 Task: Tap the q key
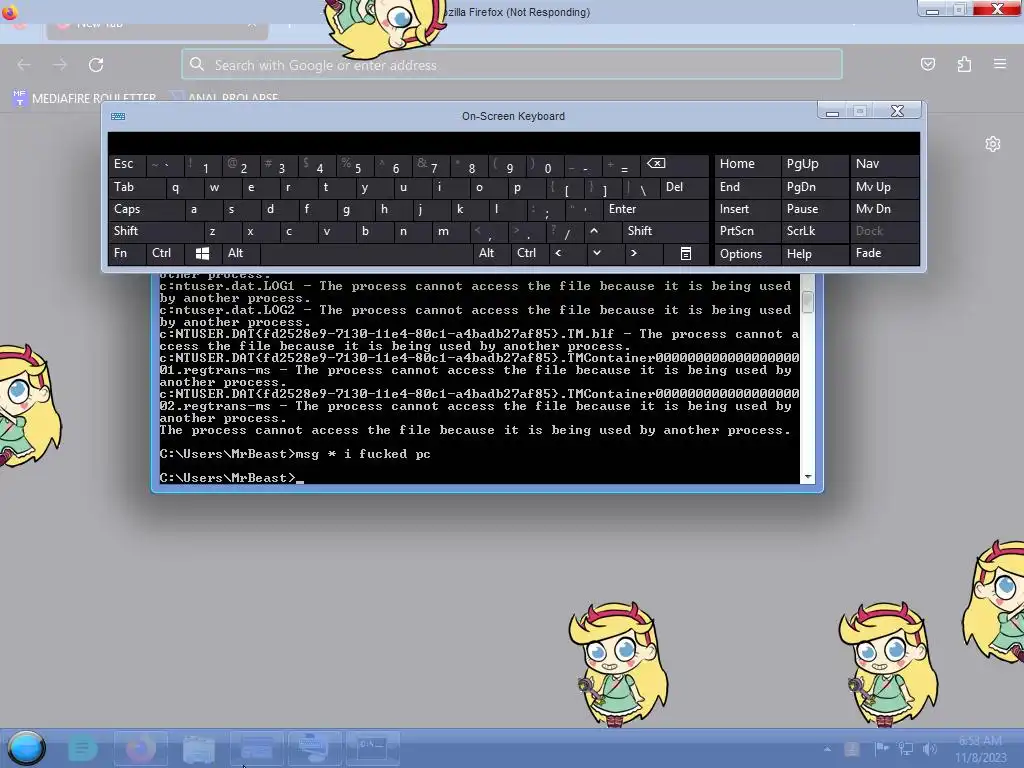pyautogui.click(x=183, y=187)
